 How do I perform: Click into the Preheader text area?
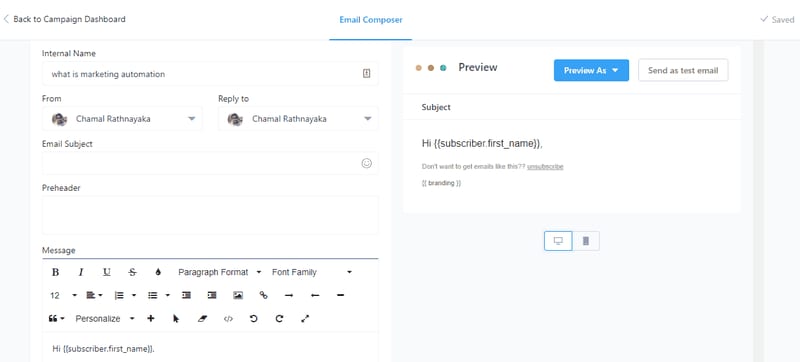(x=210, y=215)
